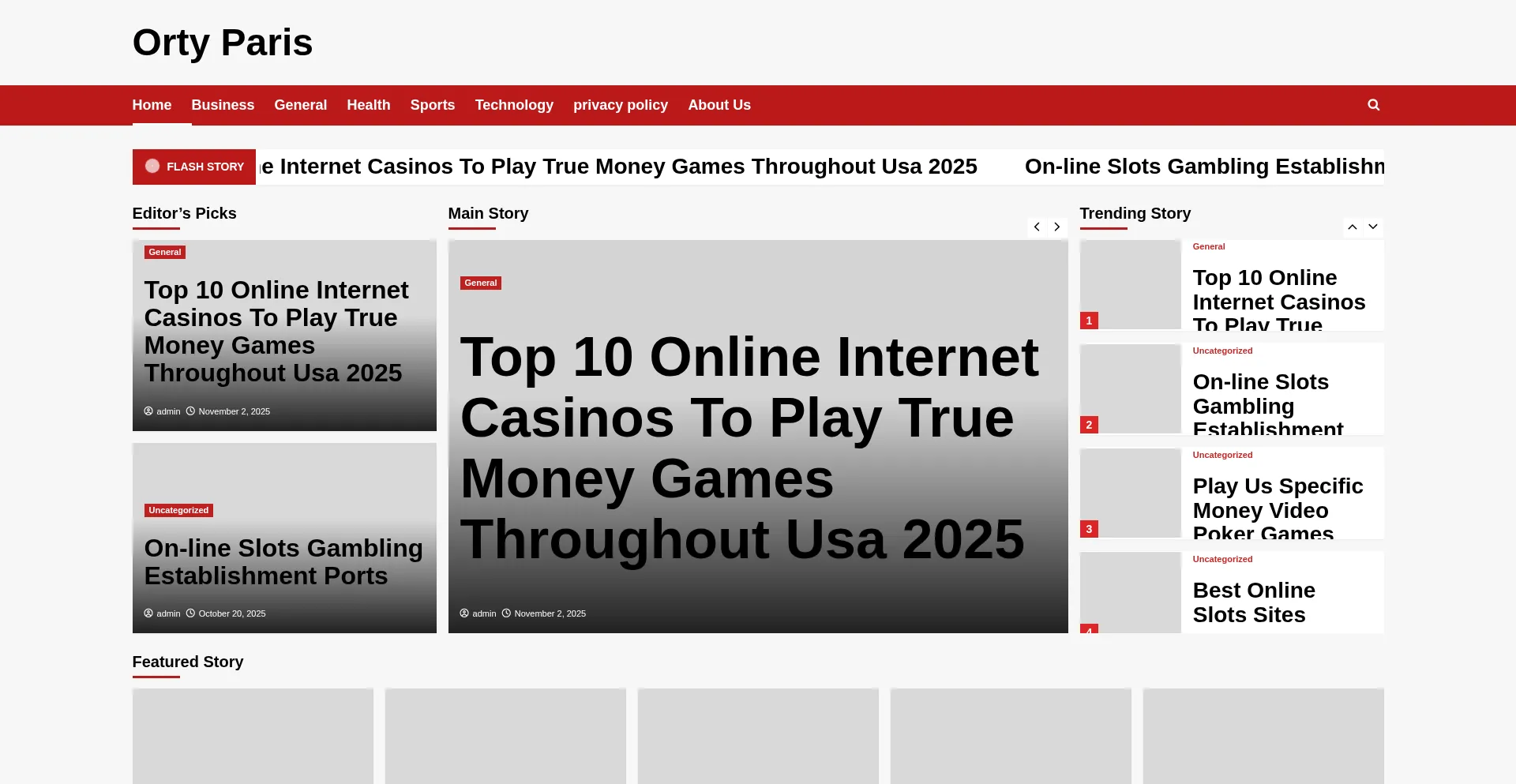Screen dimensions: 1516x784
Task: View the privacy policy page
Action: point(620,105)
